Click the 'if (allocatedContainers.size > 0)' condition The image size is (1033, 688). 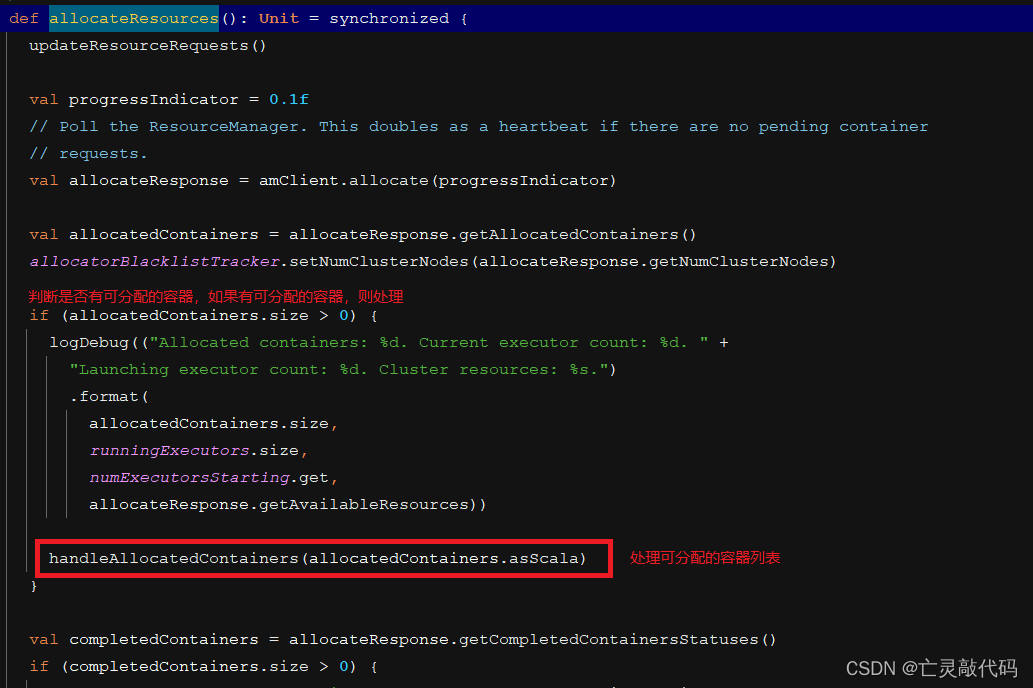(192, 316)
